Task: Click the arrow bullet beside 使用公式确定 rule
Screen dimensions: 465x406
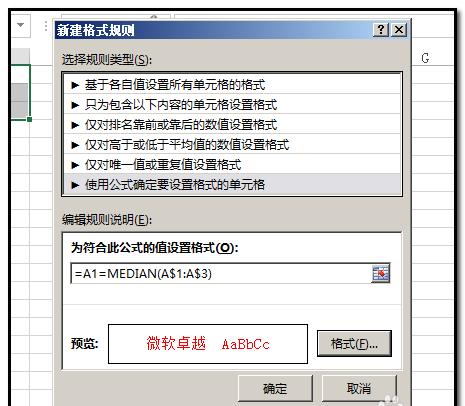Action: 75,185
